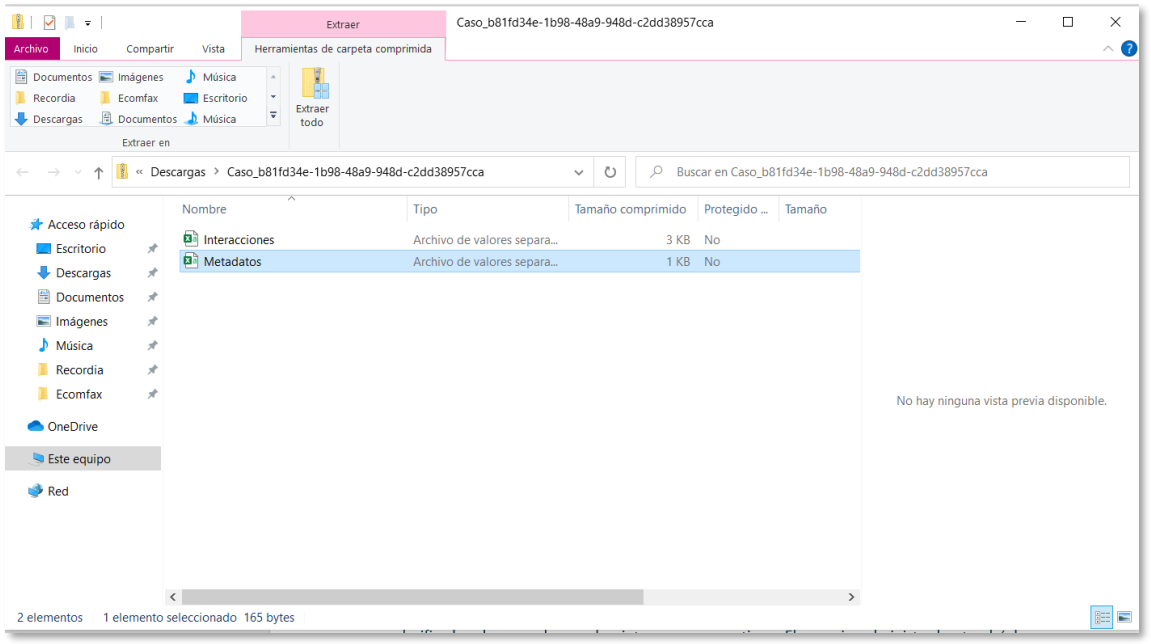1151x644 pixels.
Task: Click the Metadatos CSV file icon
Action: 191,261
